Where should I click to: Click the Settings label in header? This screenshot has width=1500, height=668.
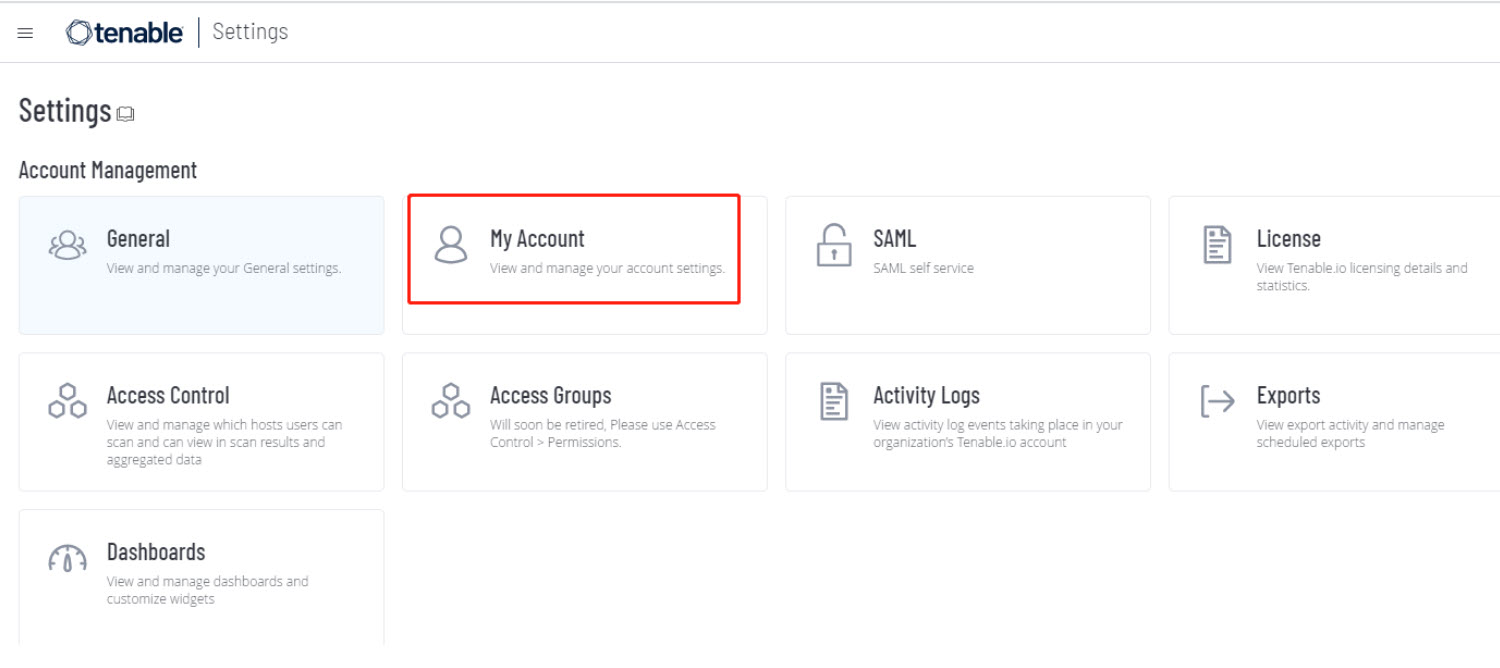[x=250, y=32]
